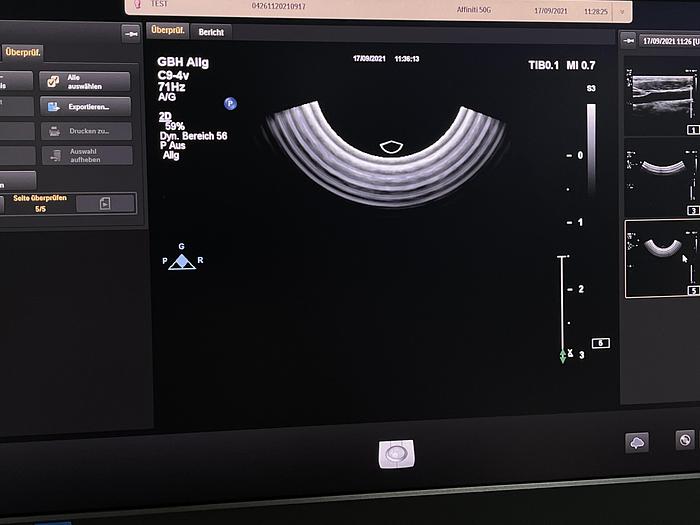700x525 pixels.
Task: Click the cloud upload icon
Action: [x=637, y=442]
